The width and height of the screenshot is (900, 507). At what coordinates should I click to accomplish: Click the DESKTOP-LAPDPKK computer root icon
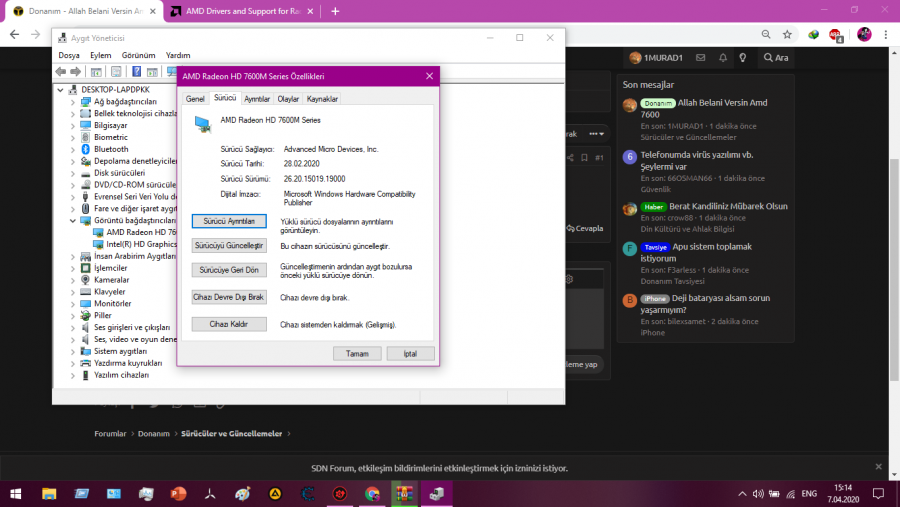click(73, 90)
